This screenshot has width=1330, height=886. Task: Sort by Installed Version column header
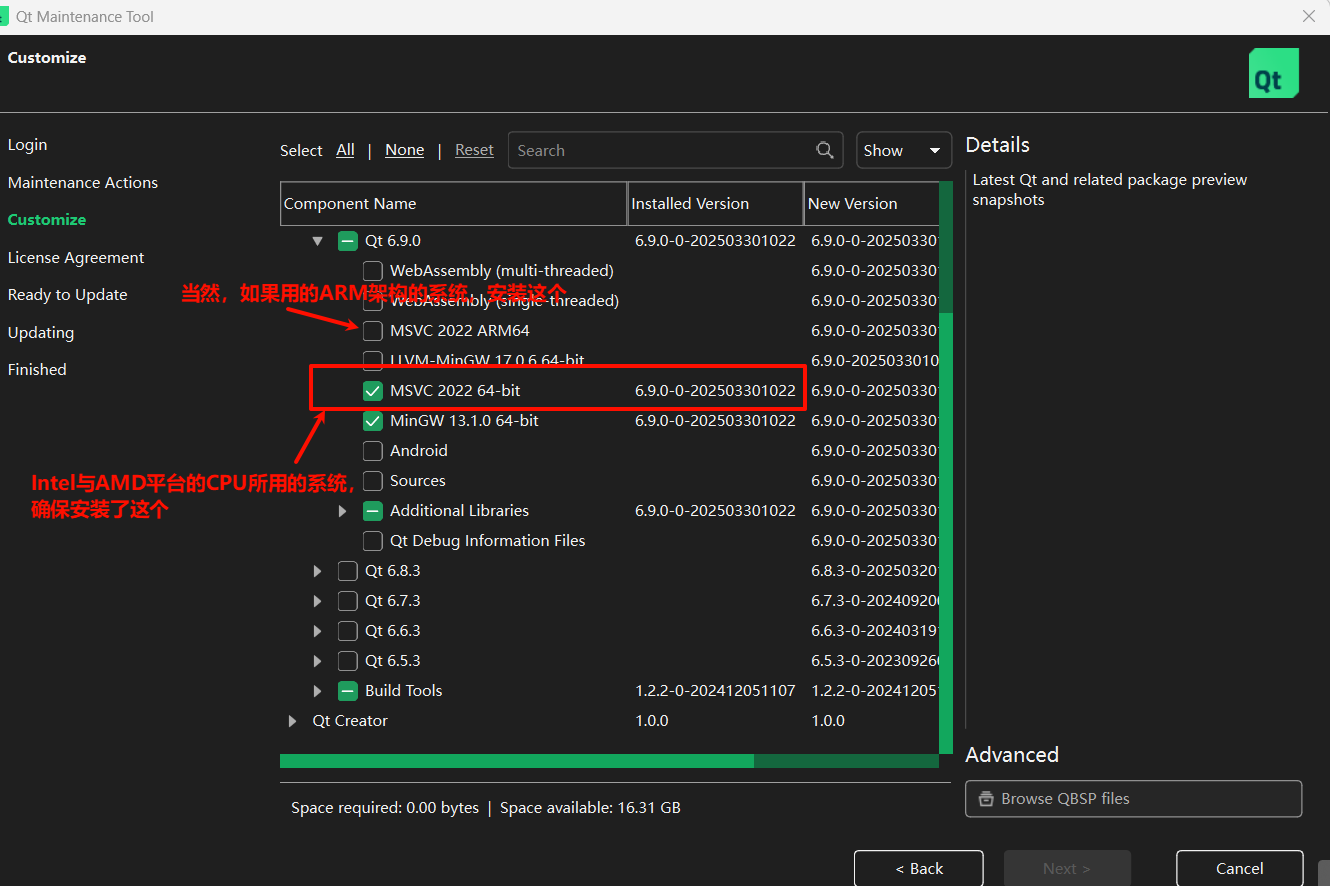[715, 204]
